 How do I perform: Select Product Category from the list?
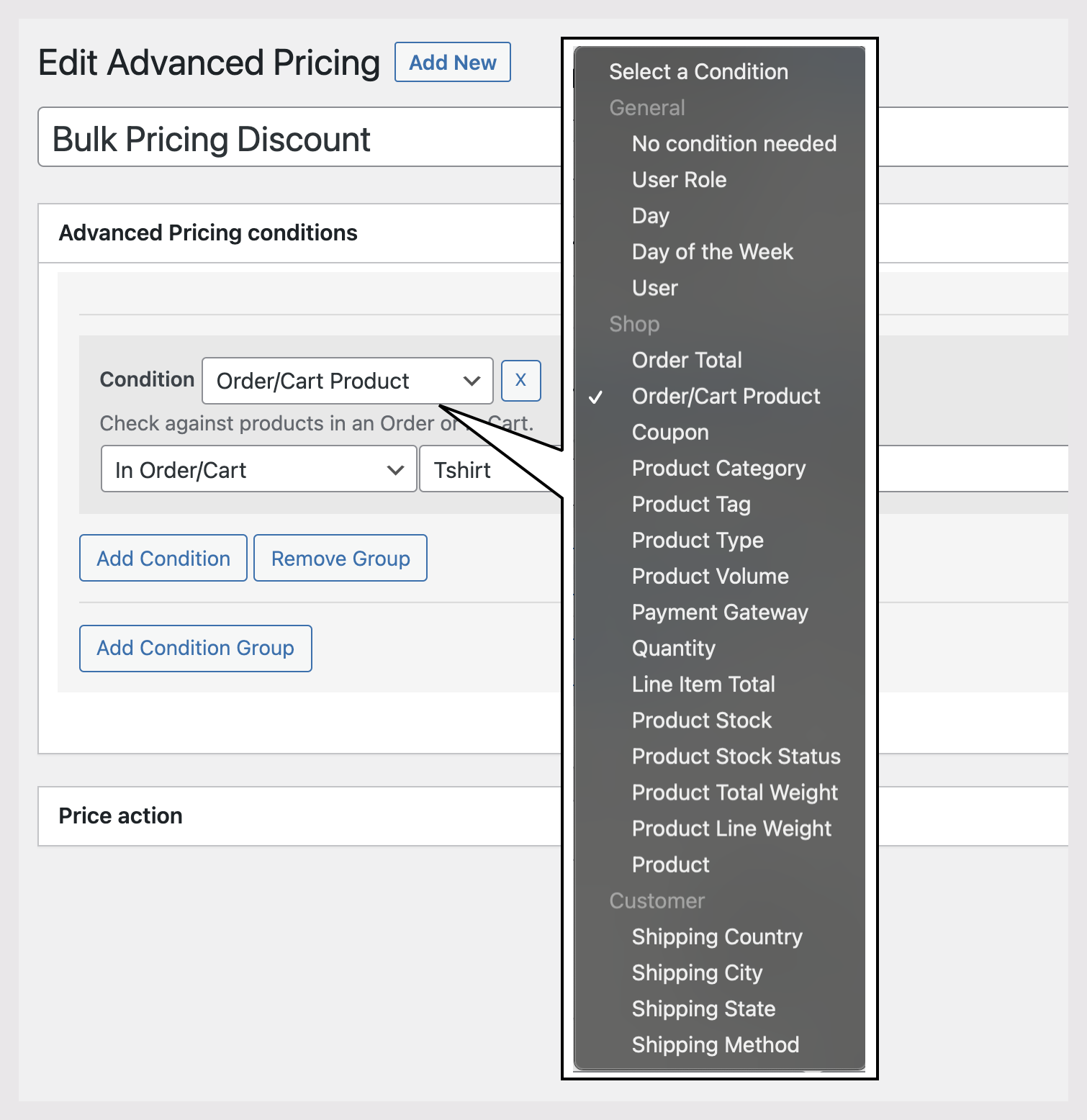click(718, 468)
